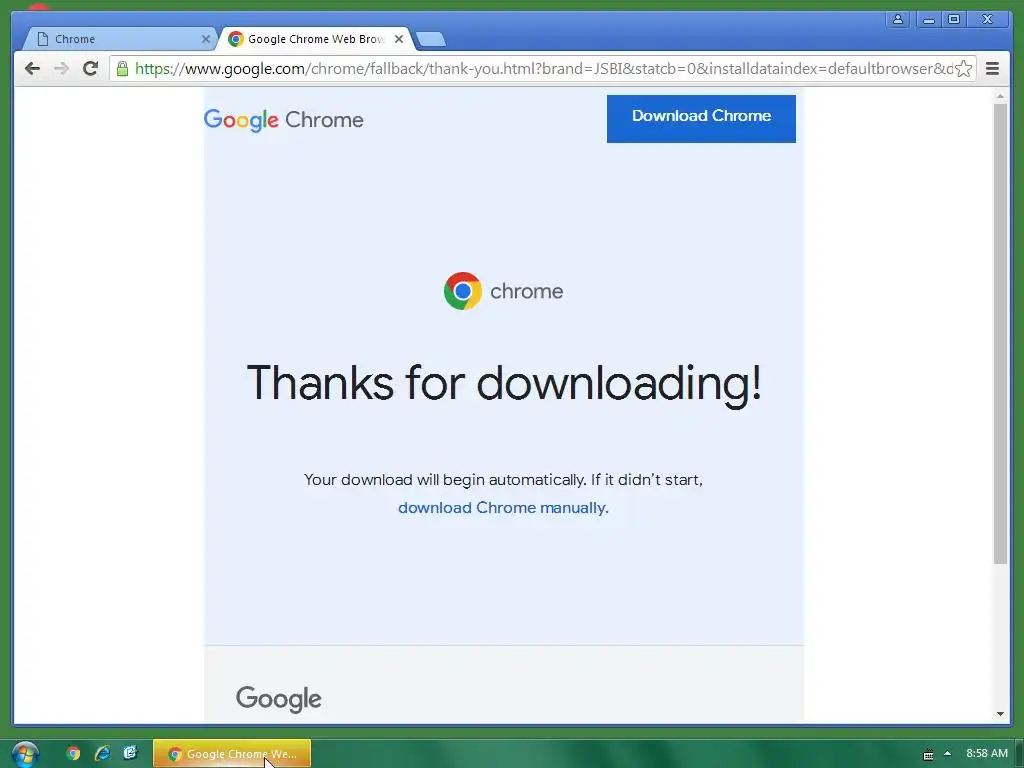The height and width of the screenshot is (768, 1024).
Task: Close the Google Chrome Web Browser tab
Action: pos(399,39)
